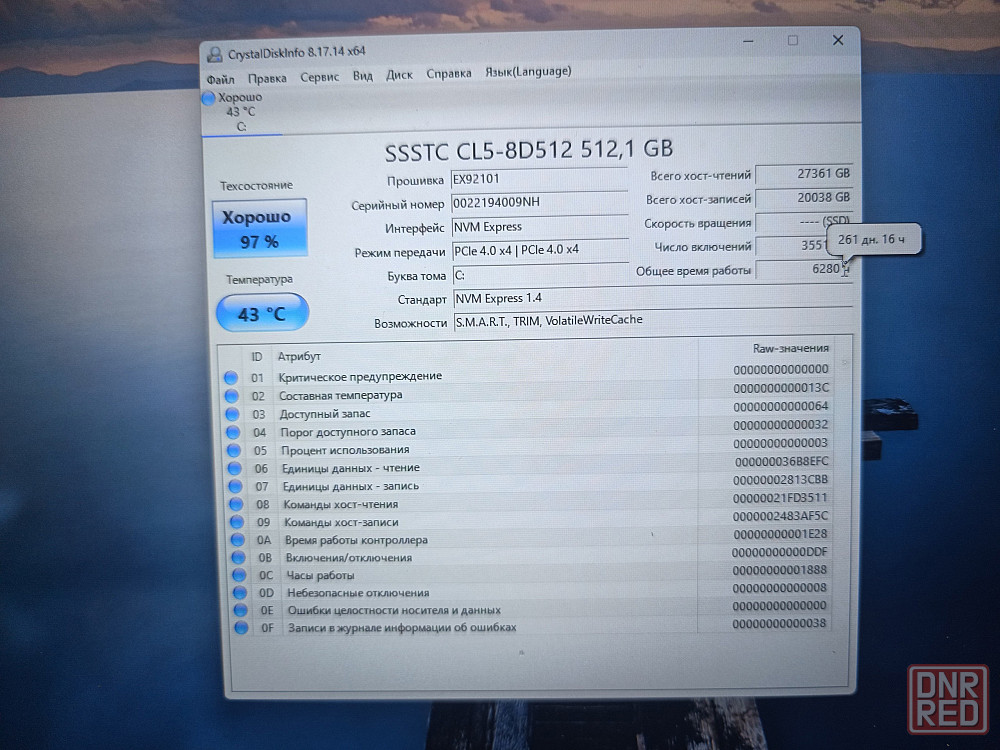Select the Хорошо 43 °C disk C: tab
Image resolution: width=1000 pixels, height=750 pixels.
241,112
